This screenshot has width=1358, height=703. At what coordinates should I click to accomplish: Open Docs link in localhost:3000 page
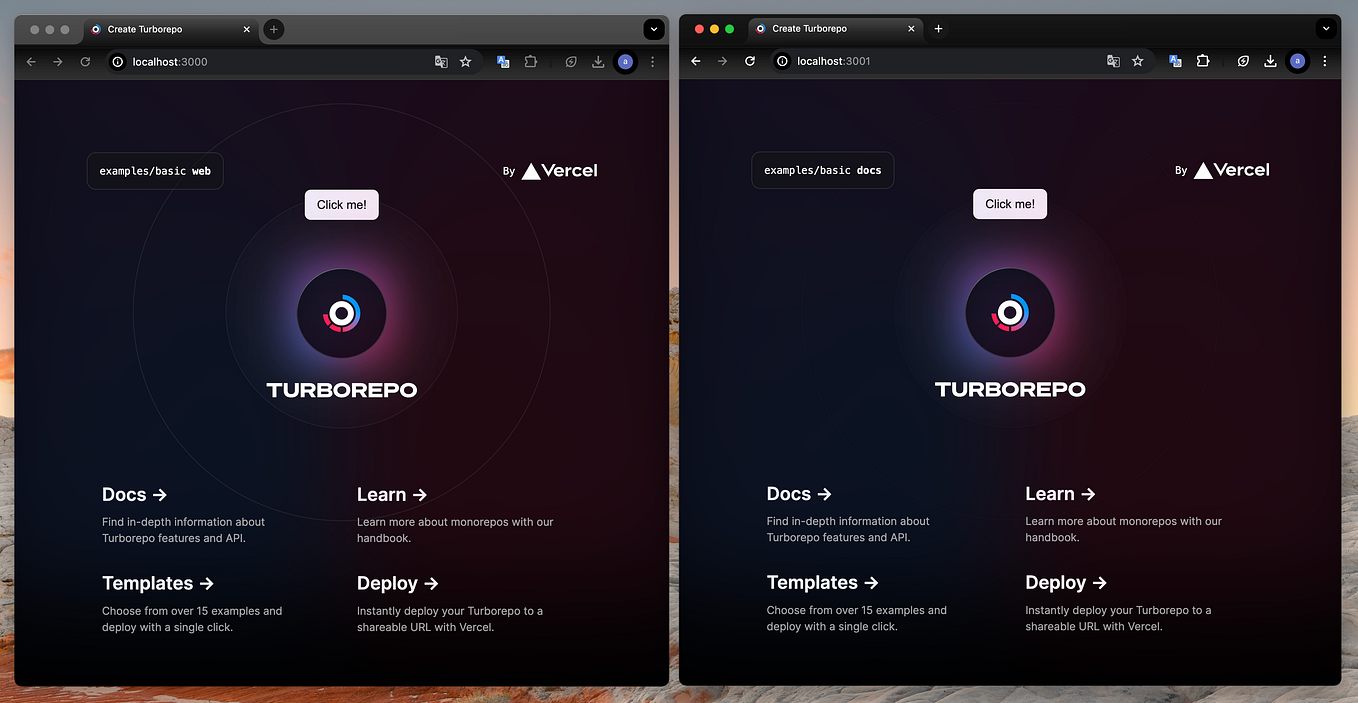pyautogui.click(x=134, y=495)
